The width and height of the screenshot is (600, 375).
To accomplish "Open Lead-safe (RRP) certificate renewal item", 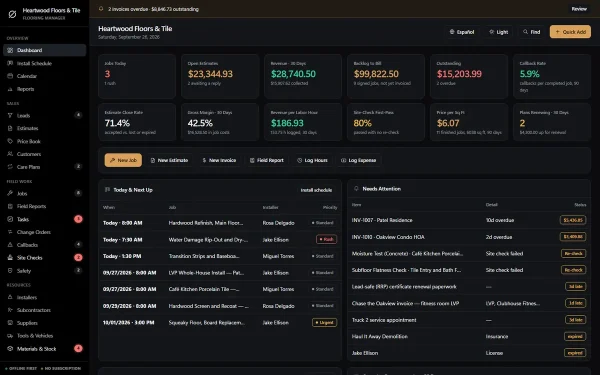I will click(x=469, y=287).
